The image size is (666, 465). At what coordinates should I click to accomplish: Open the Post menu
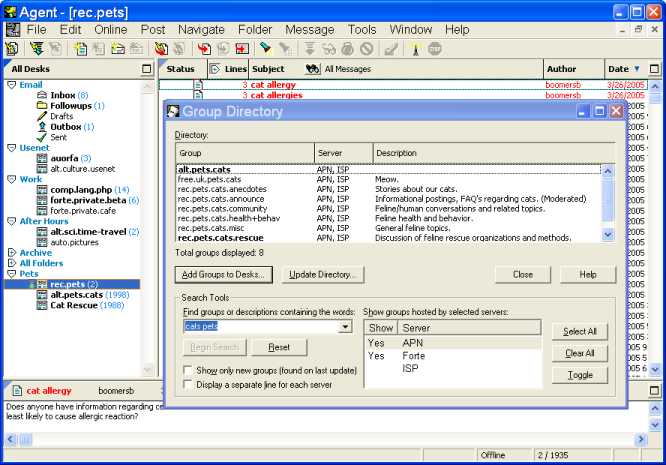tap(153, 30)
